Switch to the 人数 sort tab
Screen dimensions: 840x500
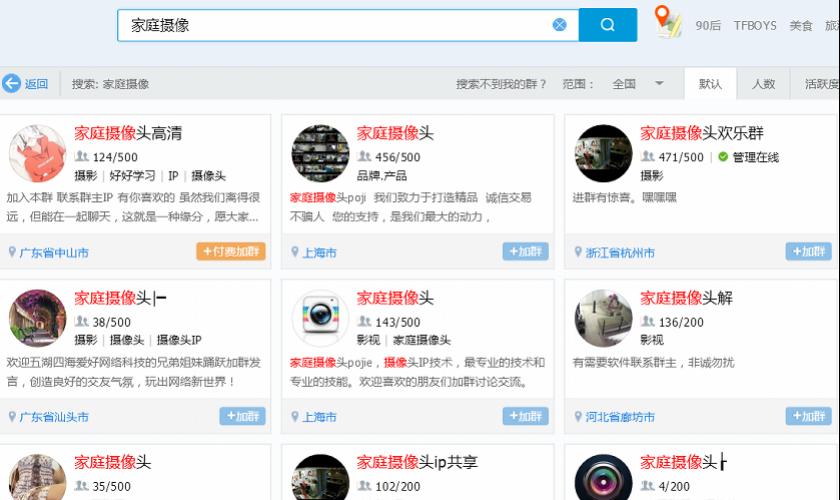pos(763,84)
